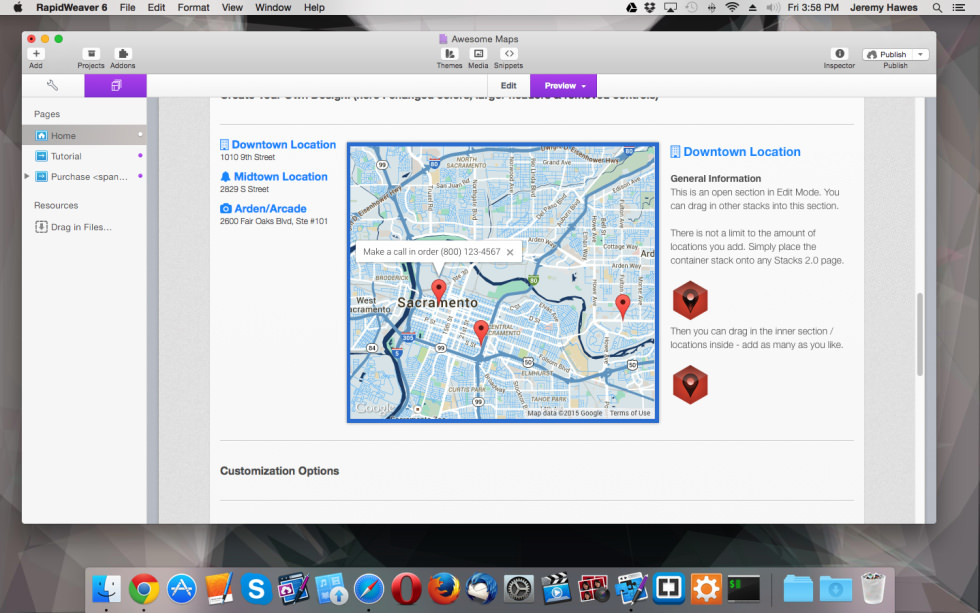The width and height of the screenshot is (980, 613).
Task: Open Google Chrome from the dock
Action: point(144,589)
